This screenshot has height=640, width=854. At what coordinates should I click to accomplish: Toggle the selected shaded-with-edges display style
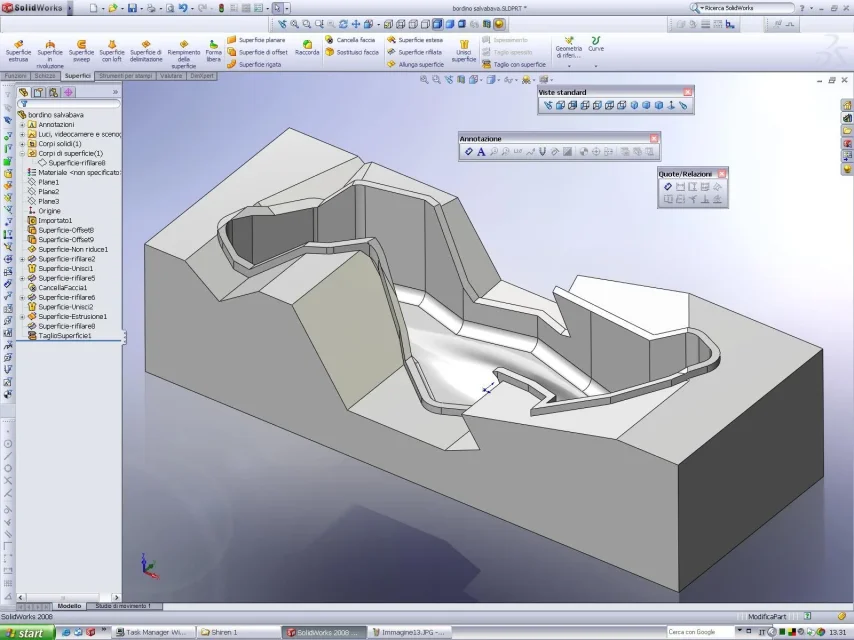[x=437, y=24]
